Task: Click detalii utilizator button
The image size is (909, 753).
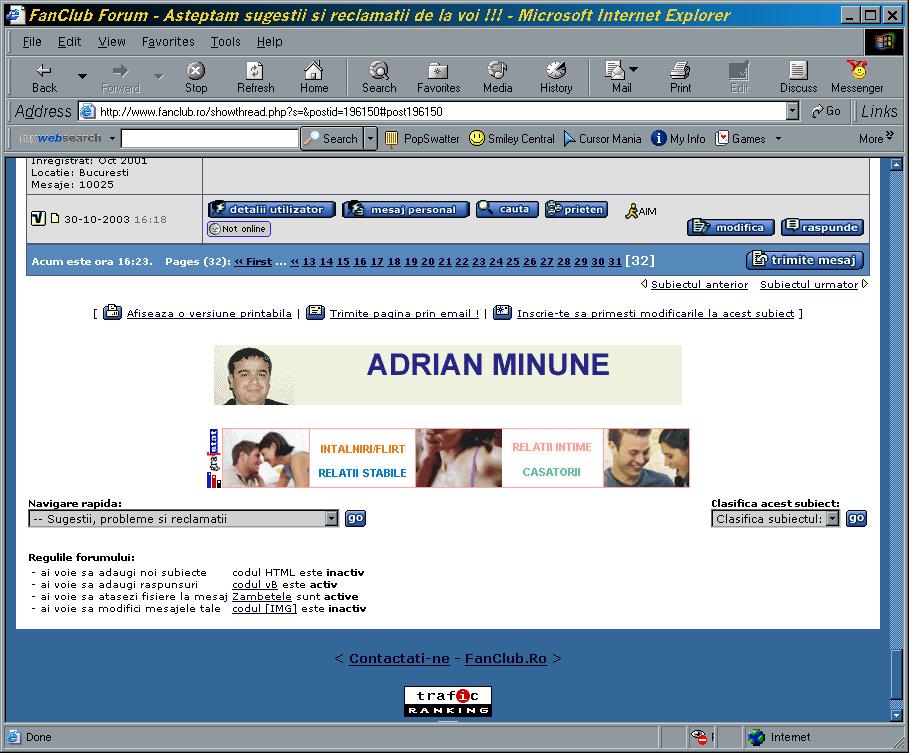Action: pos(272,209)
